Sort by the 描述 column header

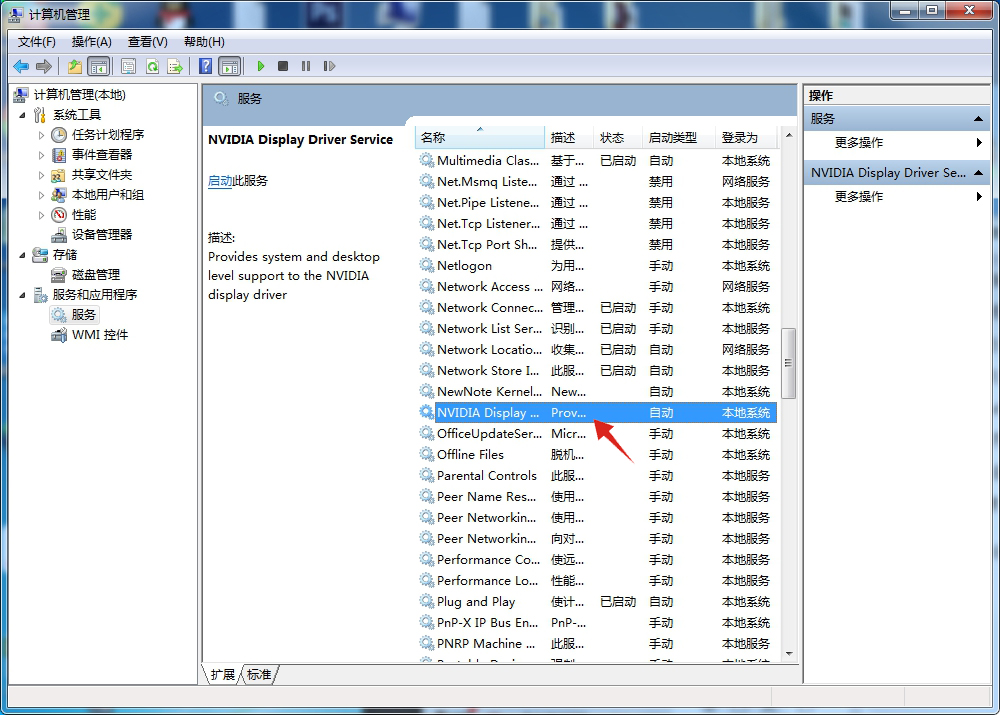(569, 138)
